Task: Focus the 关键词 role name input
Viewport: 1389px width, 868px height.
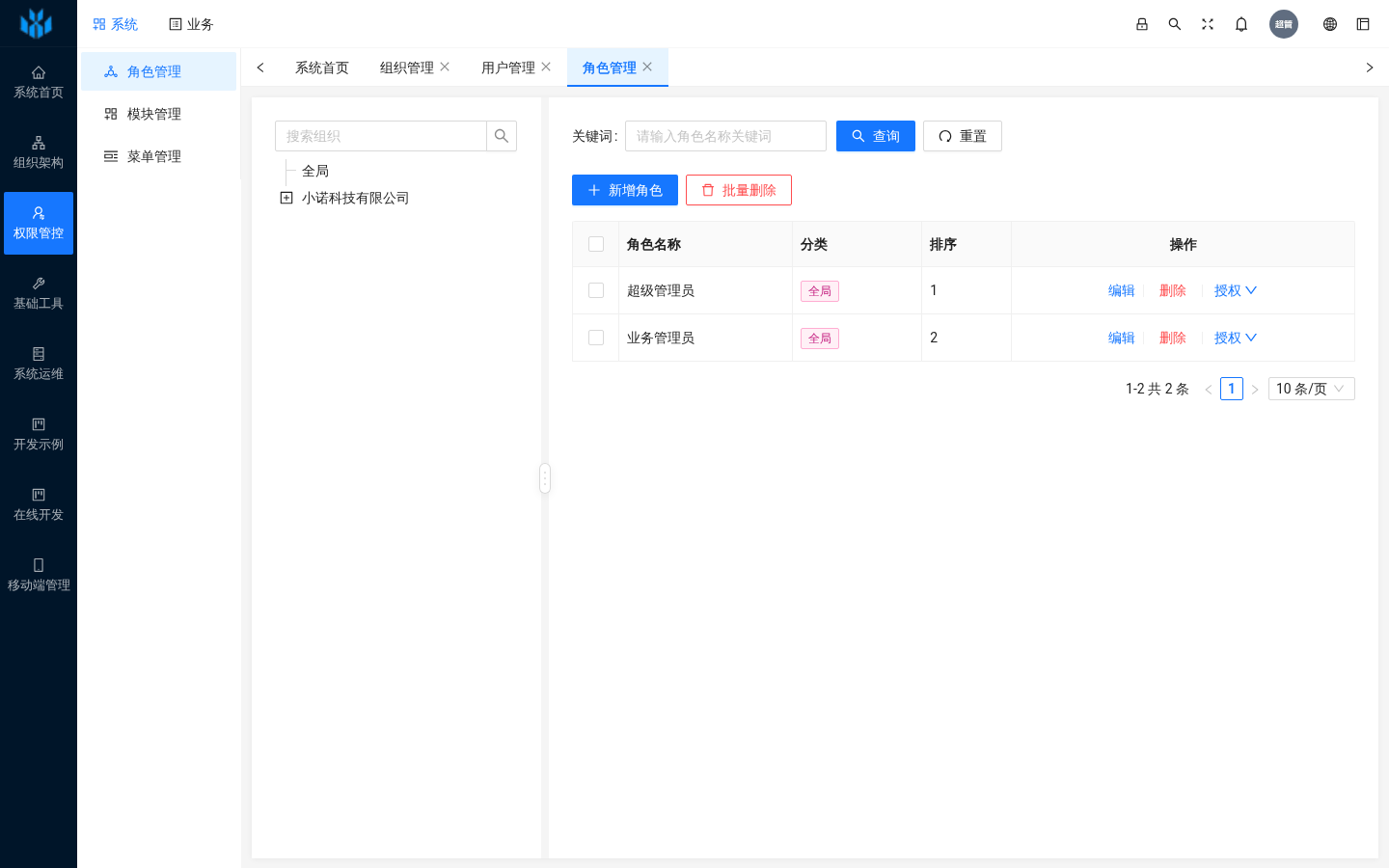Action: click(725, 136)
